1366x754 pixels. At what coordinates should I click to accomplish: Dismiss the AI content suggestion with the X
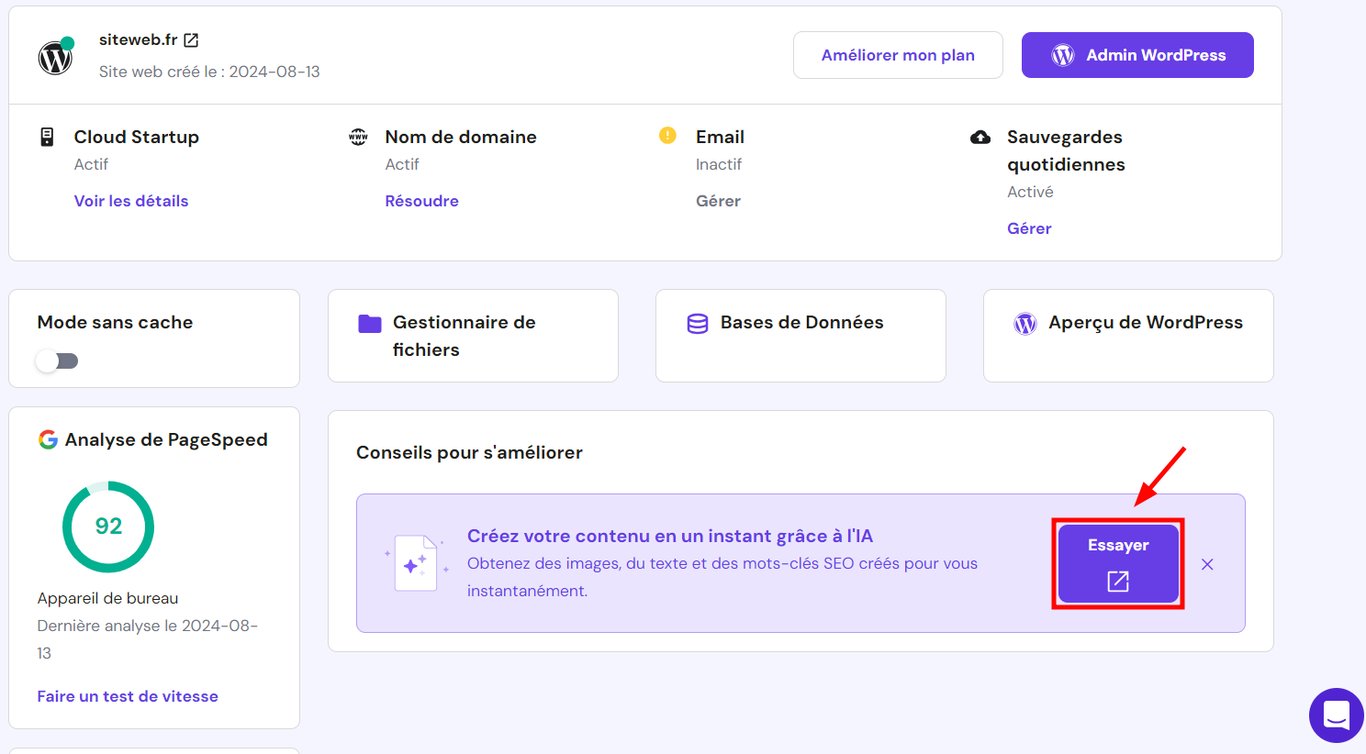click(x=1207, y=563)
